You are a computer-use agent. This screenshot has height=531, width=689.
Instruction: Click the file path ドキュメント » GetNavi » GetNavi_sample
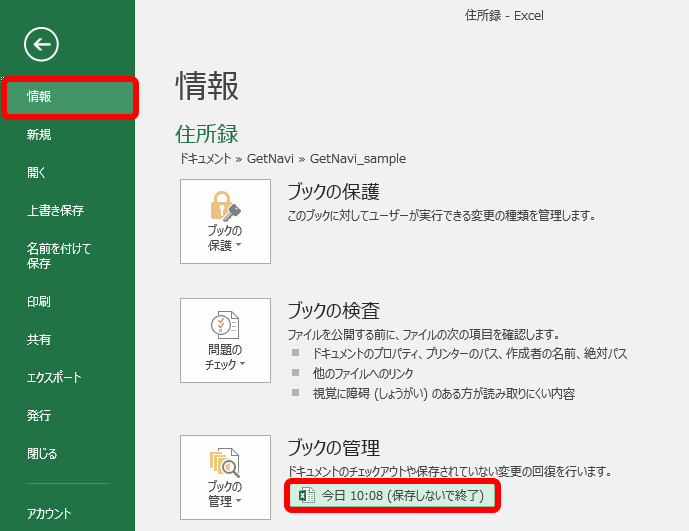(293, 159)
